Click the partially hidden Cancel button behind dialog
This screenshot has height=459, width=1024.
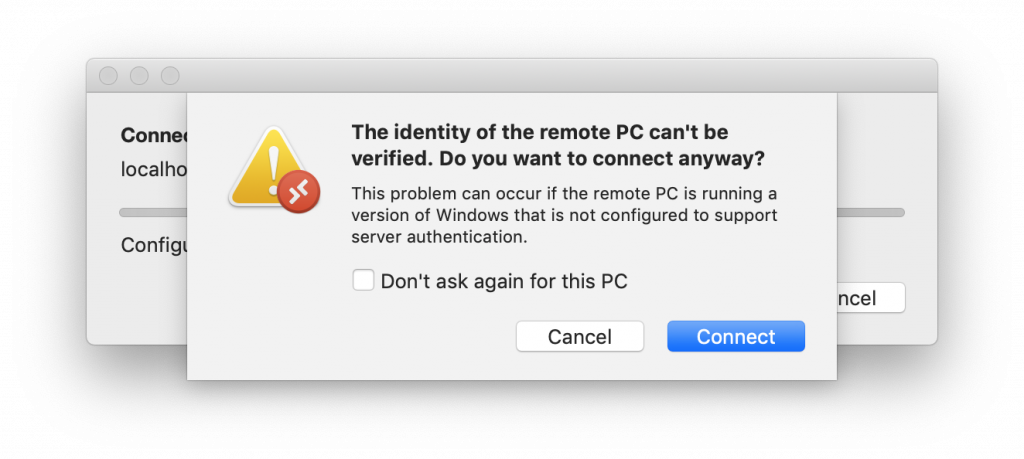pos(869,298)
